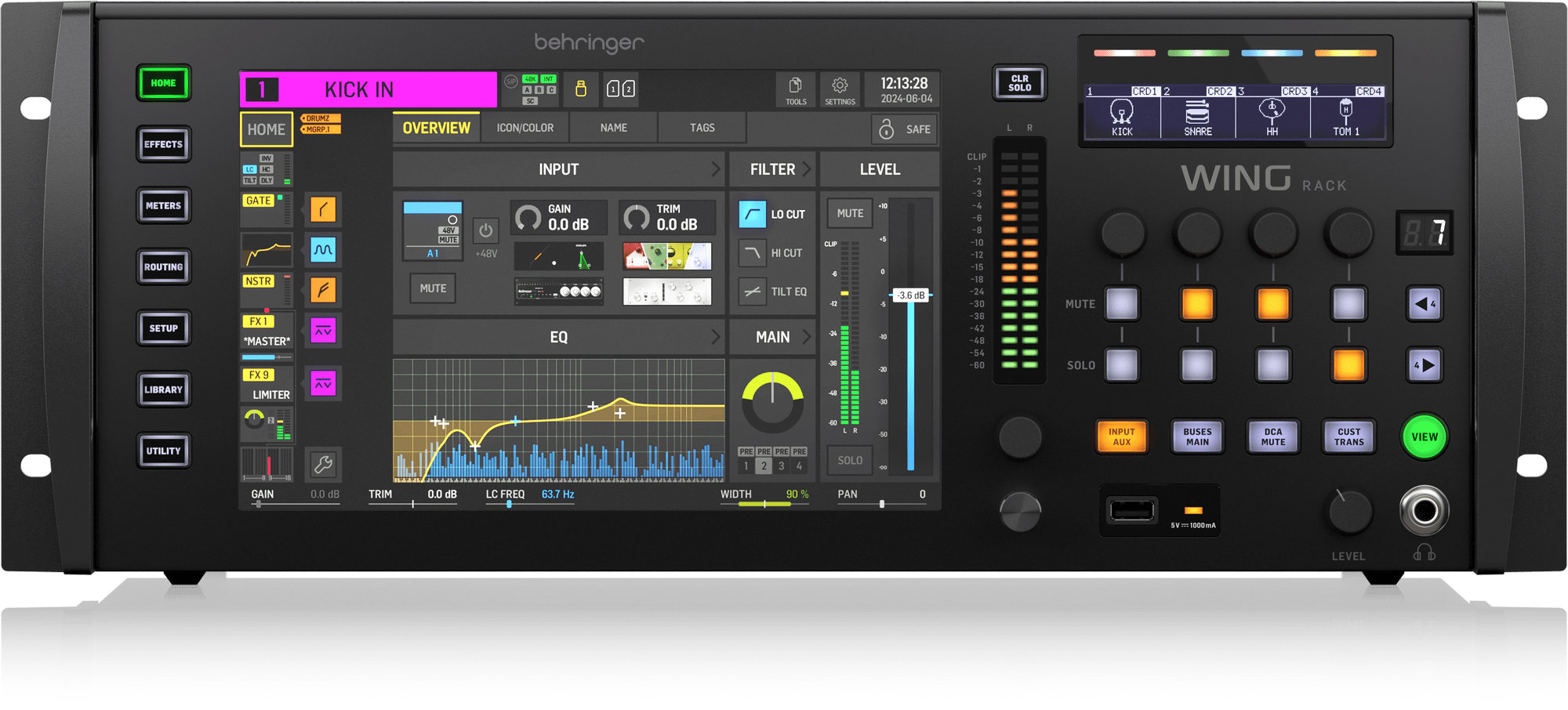Toggle the Safe lock button

pyautogui.click(x=905, y=129)
